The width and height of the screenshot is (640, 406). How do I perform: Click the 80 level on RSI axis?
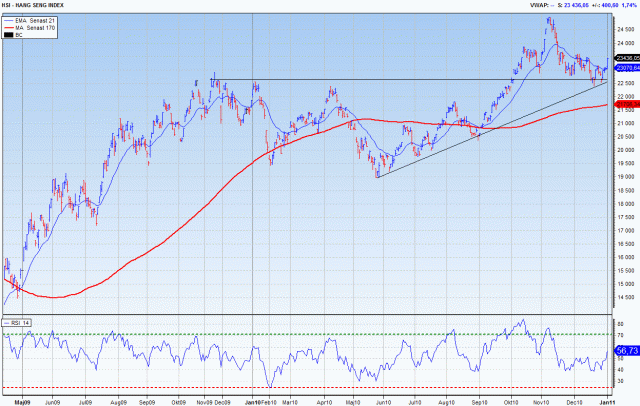click(x=620, y=326)
